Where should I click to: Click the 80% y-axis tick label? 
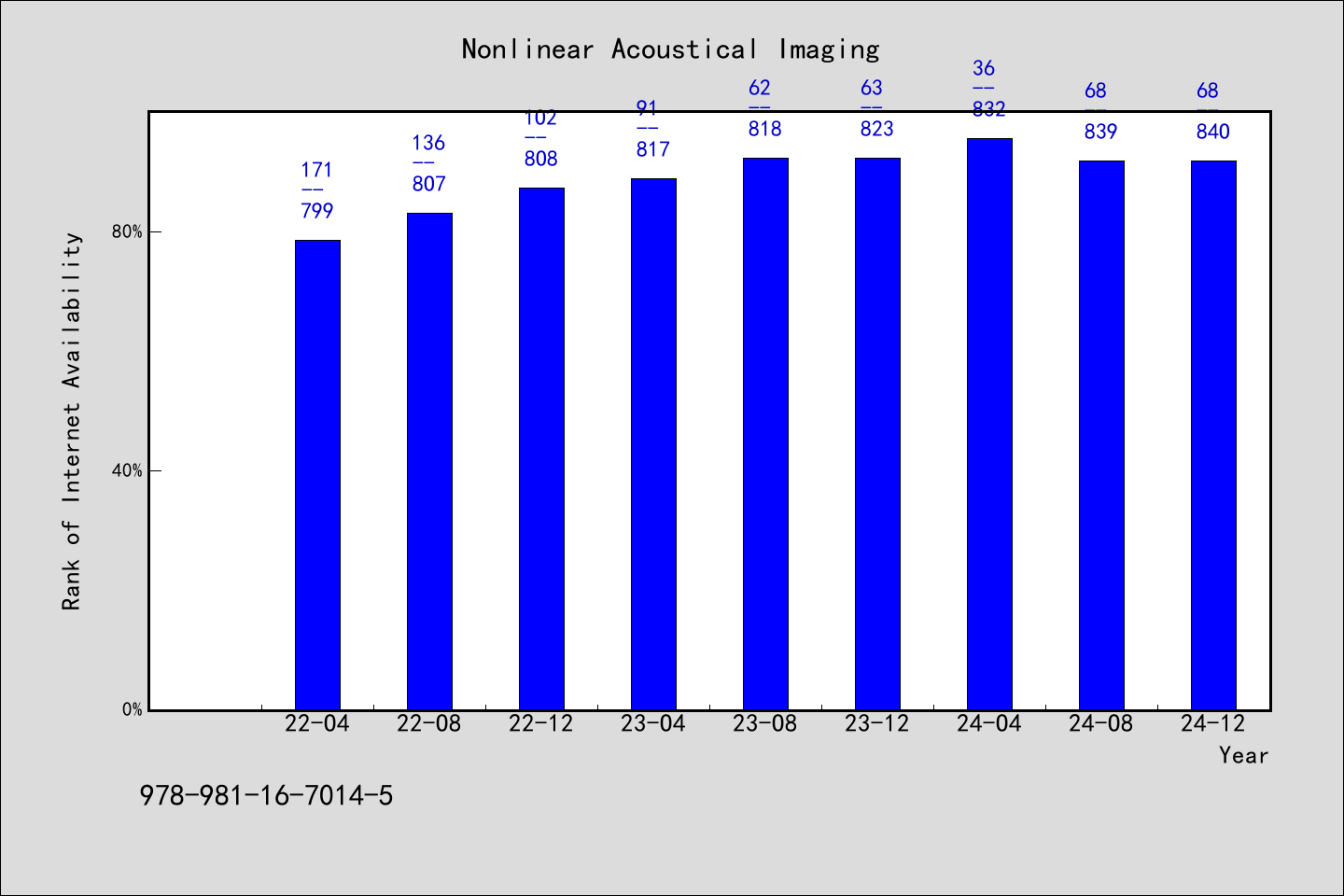coord(128,232)
